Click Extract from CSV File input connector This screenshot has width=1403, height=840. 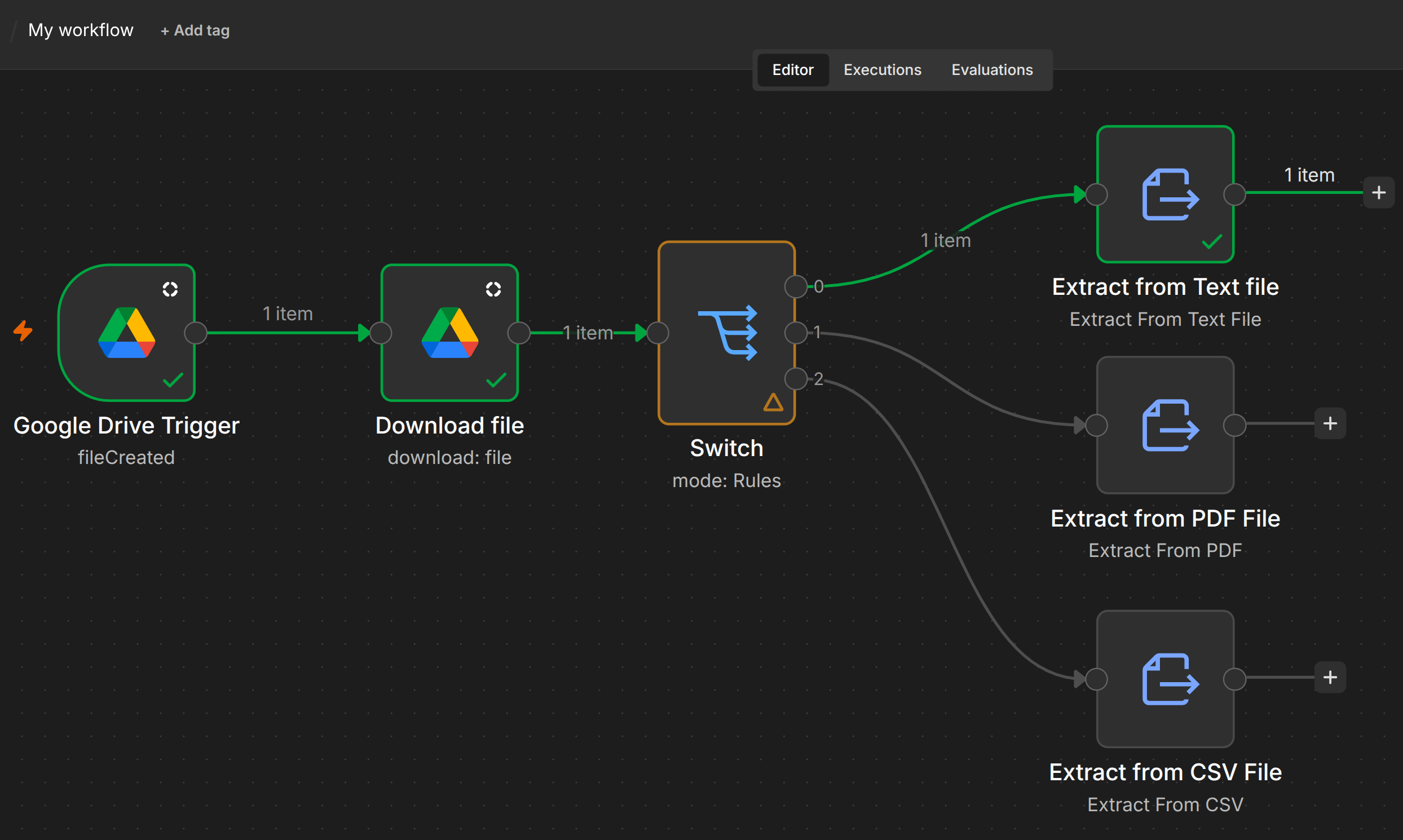(x=1096, y=679)
